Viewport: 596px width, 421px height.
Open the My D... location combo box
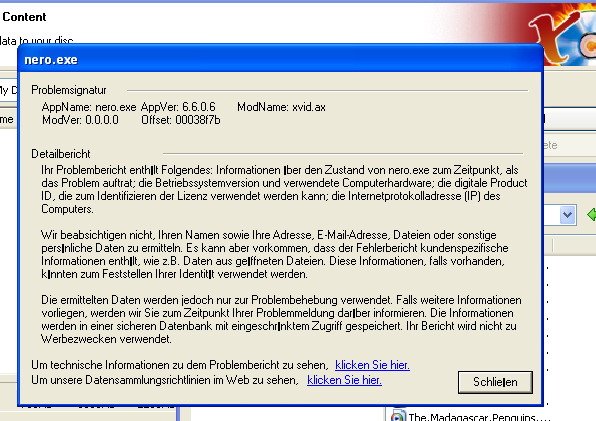pyautogui.click(x=8, y=90)
